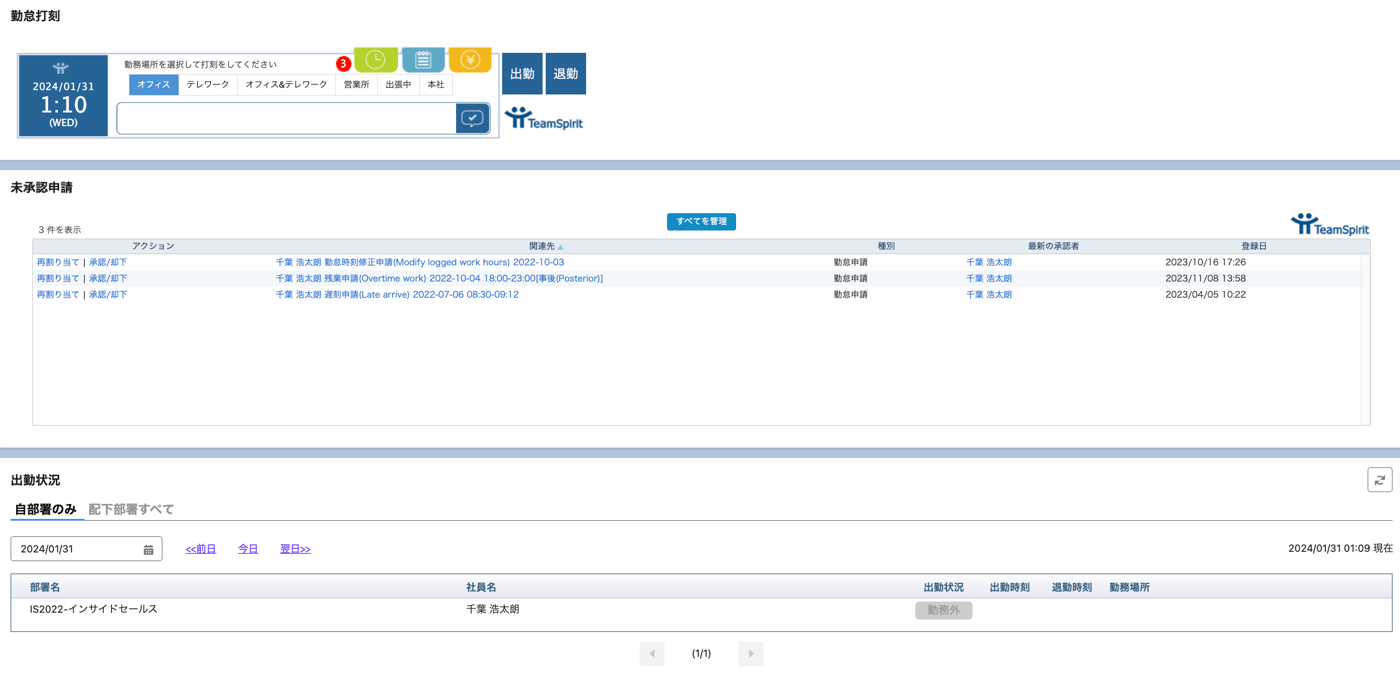Select the テレワーク work location
The height and width of the screenshot is (673, 1400).
tap(208, 85)
